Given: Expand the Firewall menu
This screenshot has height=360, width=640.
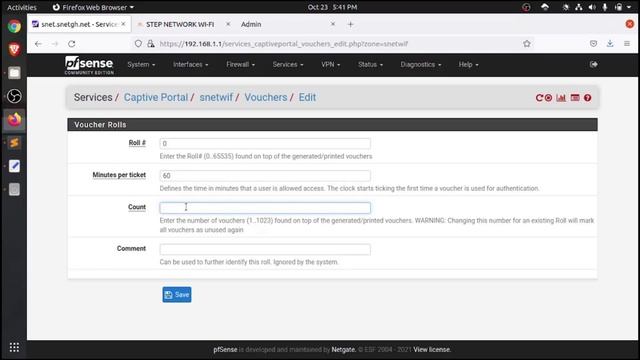Looking at the screenshot, I should coord(240,64).
